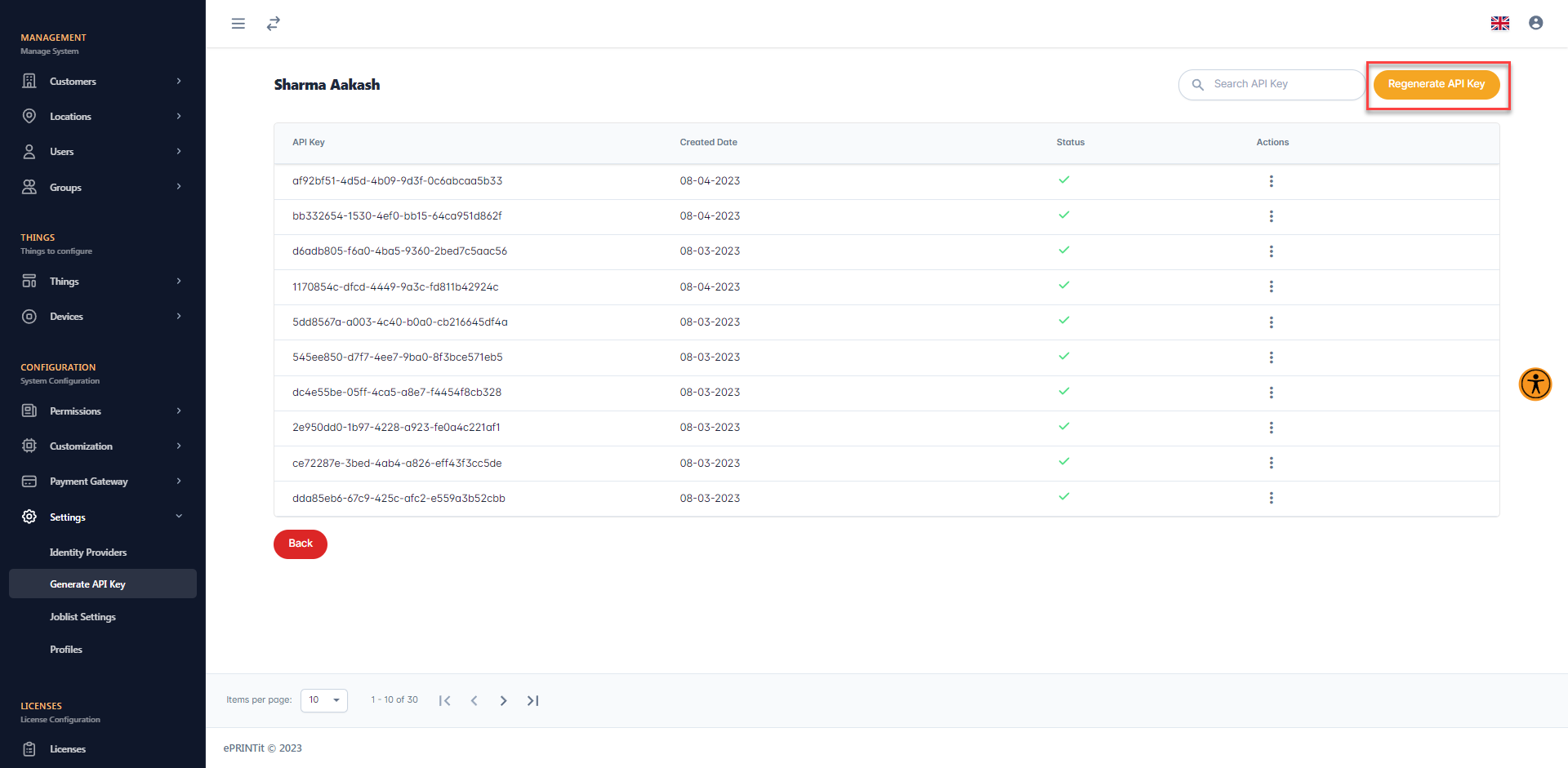This screenshot has width=1568, height=768.
Task: Open actions menu for key dda85eb6
Action: 1271,498
